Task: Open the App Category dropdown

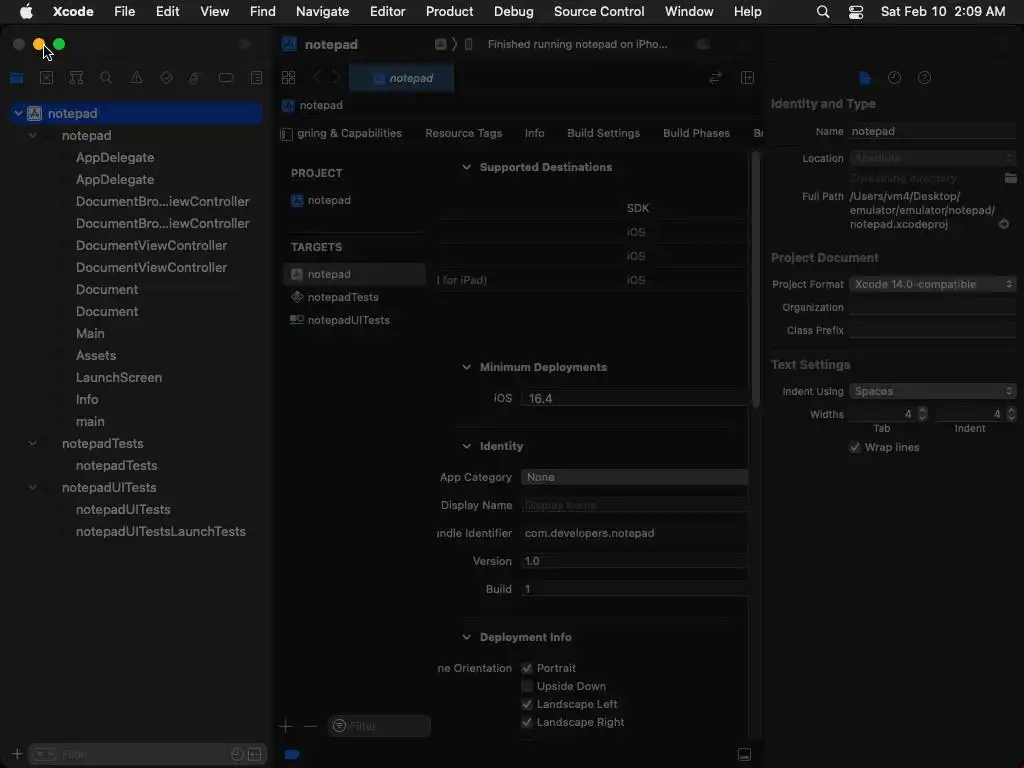Action: (634, 477)
